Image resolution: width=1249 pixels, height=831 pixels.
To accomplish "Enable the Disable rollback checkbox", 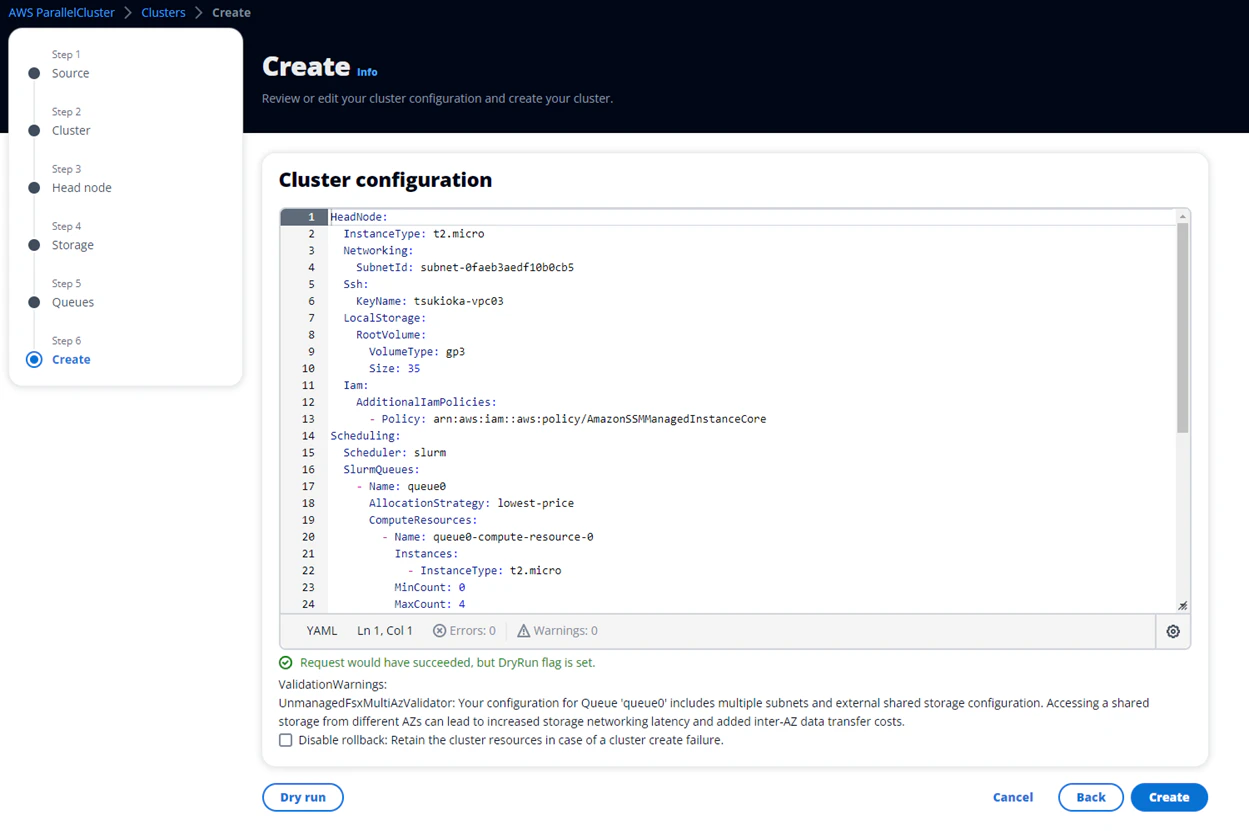I will [x=285, y=740].
